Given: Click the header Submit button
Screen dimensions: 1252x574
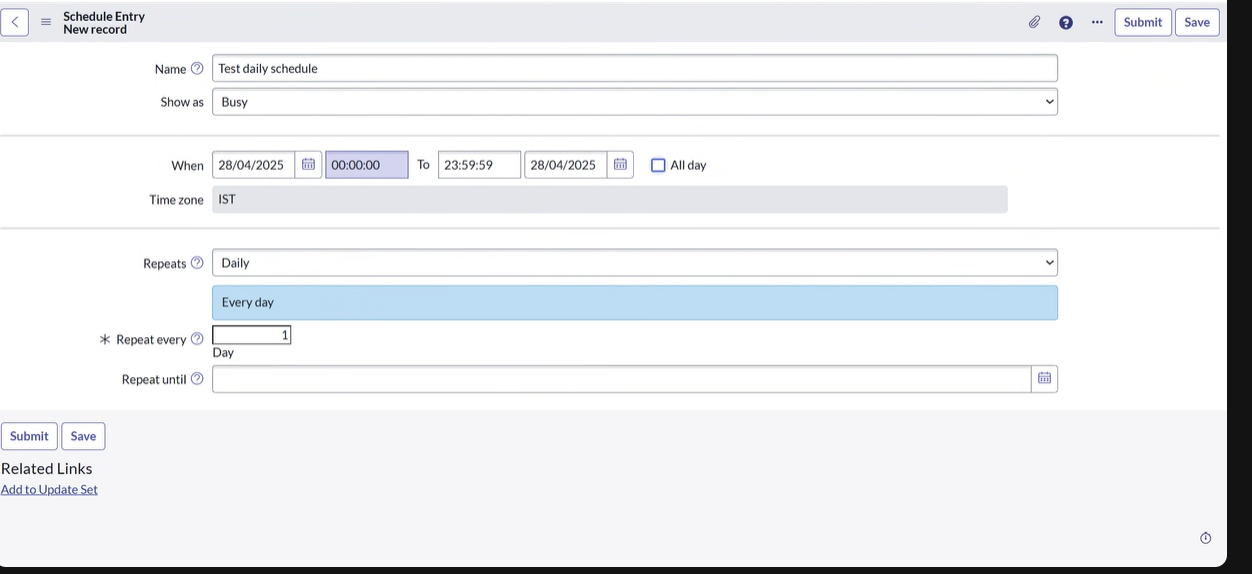Looking at the screenshot, I should coord(1143,22).
